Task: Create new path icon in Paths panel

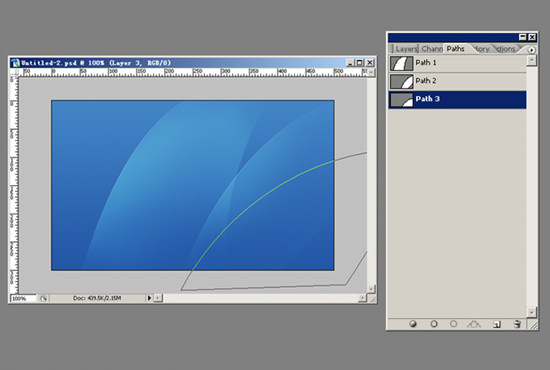Action: (x=497, y=324)
